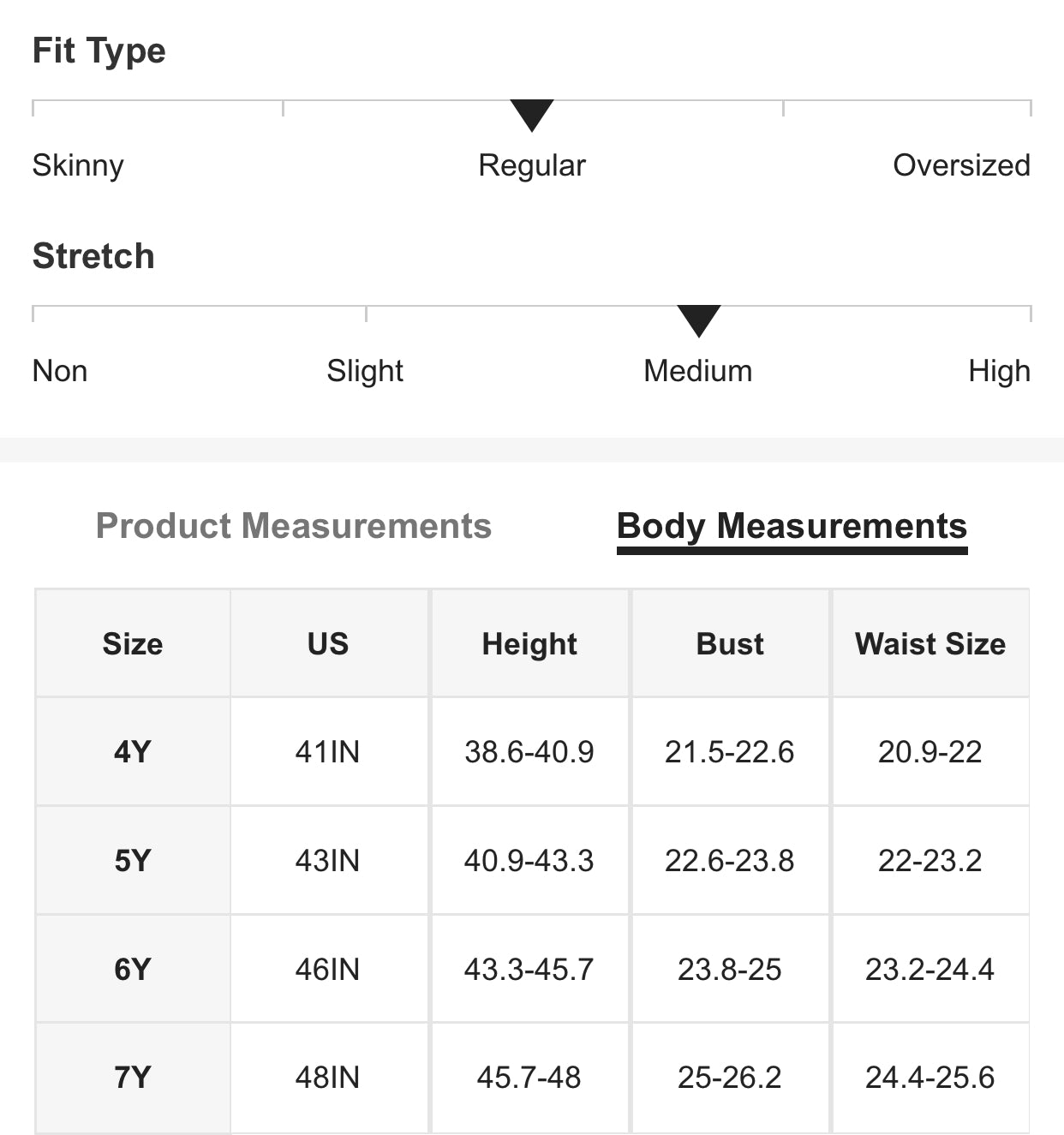The width and height of the screenshot is (1064, 1135).
Task: Click the Non stretch label
Action: coord(60,371)
